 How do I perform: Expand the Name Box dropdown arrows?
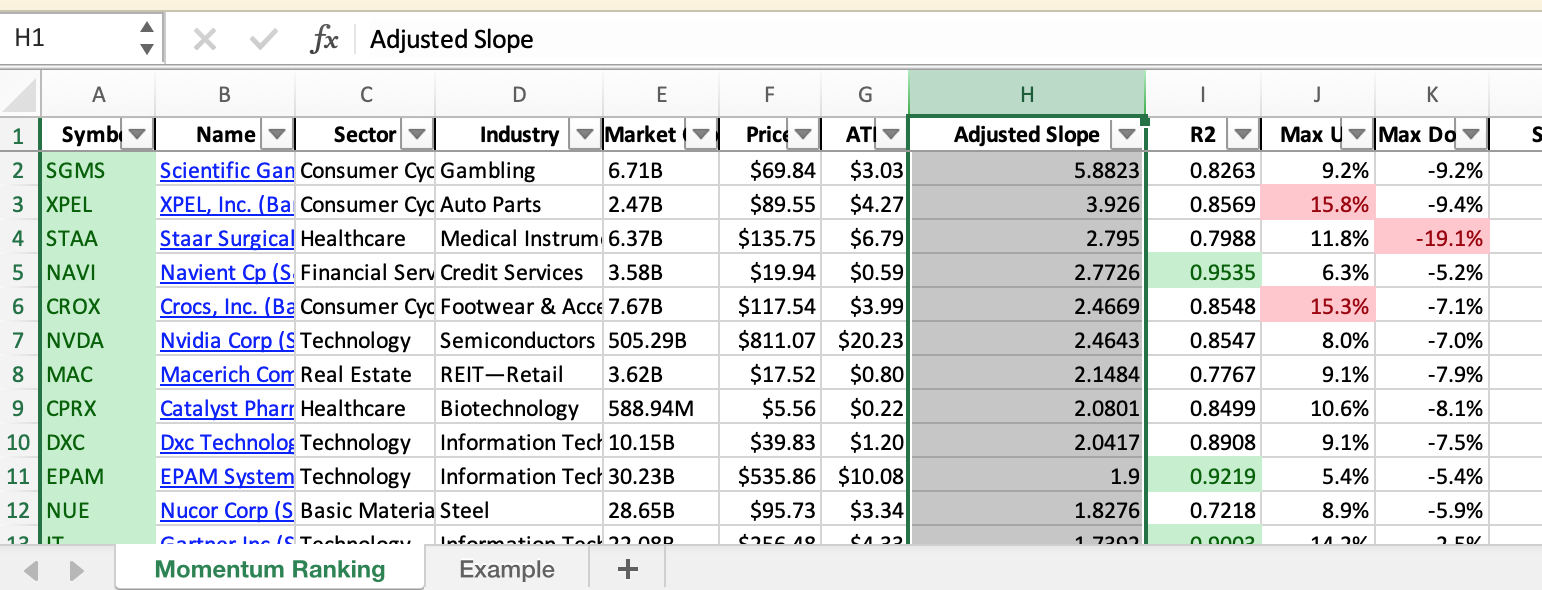point(147,38)
